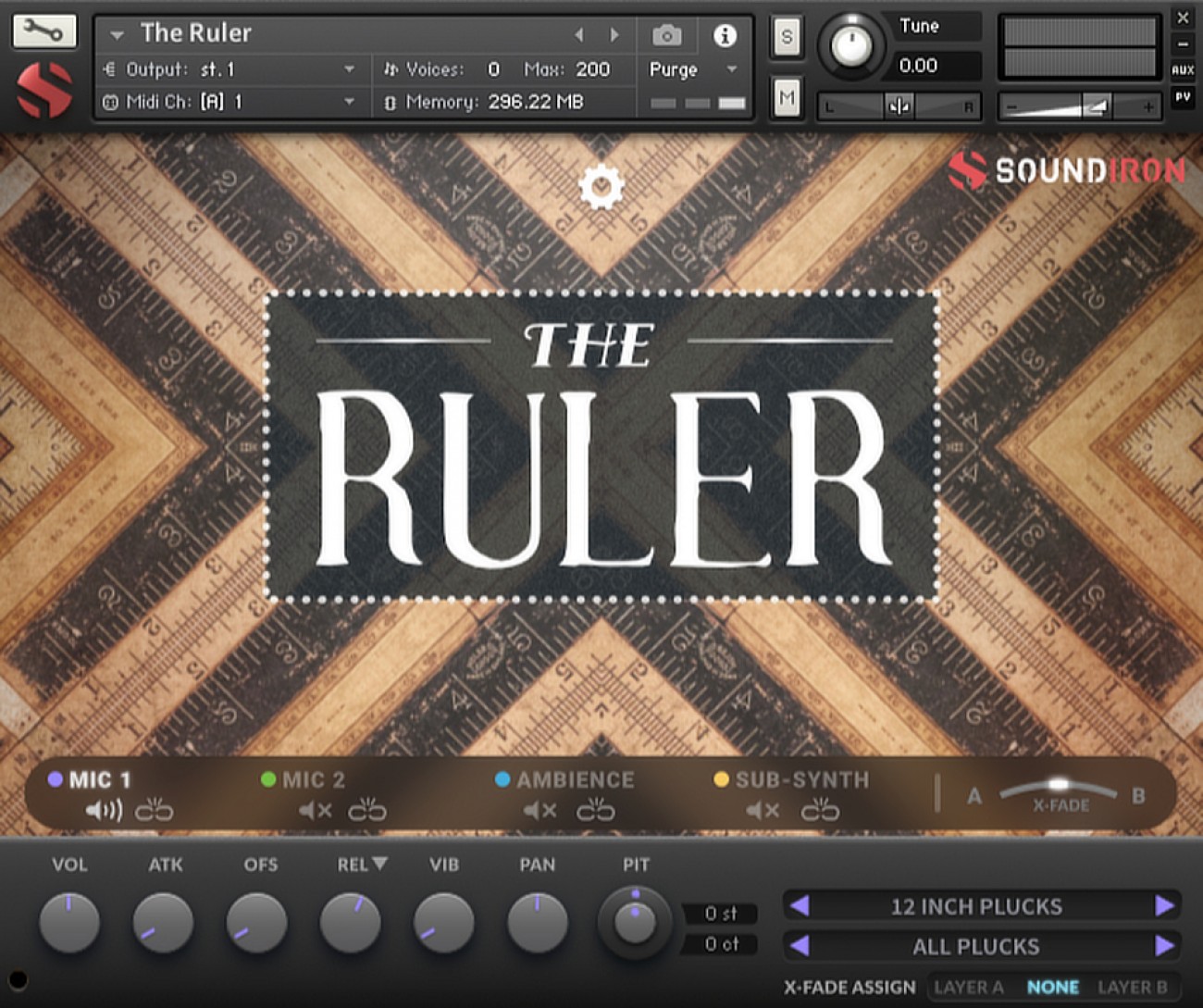This screenshot has width=1203, height=1008.
Task: Open the settings gear above the Ruler logo
Action: tap(601, 185)
